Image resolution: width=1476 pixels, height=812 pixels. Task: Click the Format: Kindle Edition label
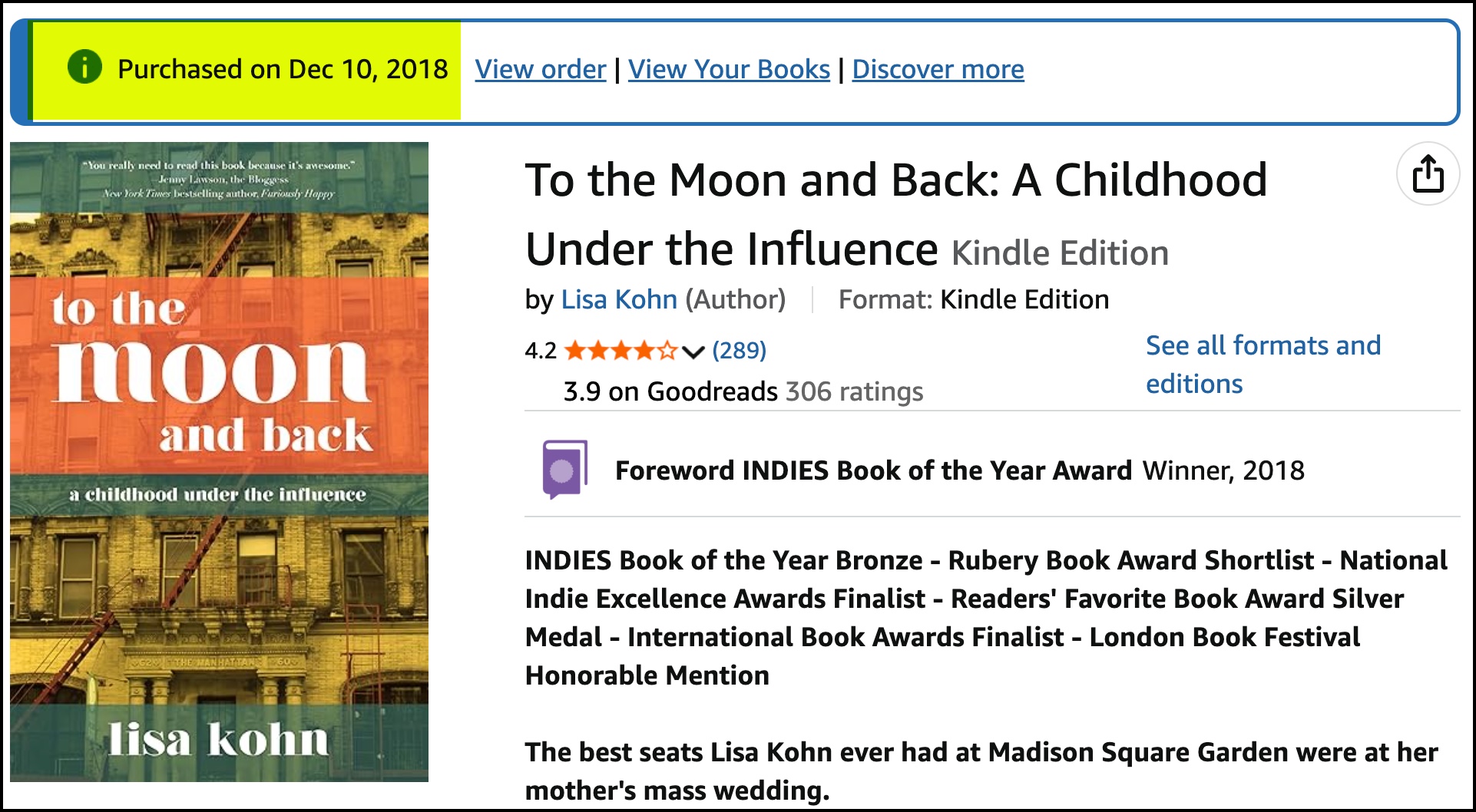click(x=973, y=299)
